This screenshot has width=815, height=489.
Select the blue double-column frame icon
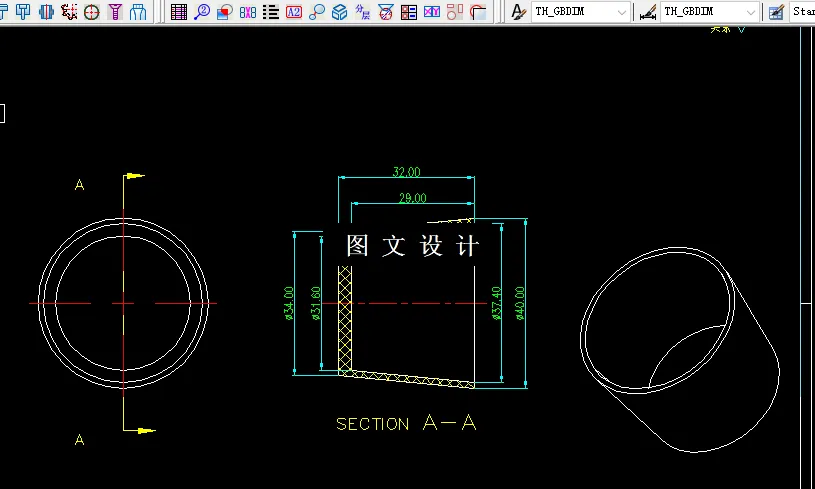point(138,11)
